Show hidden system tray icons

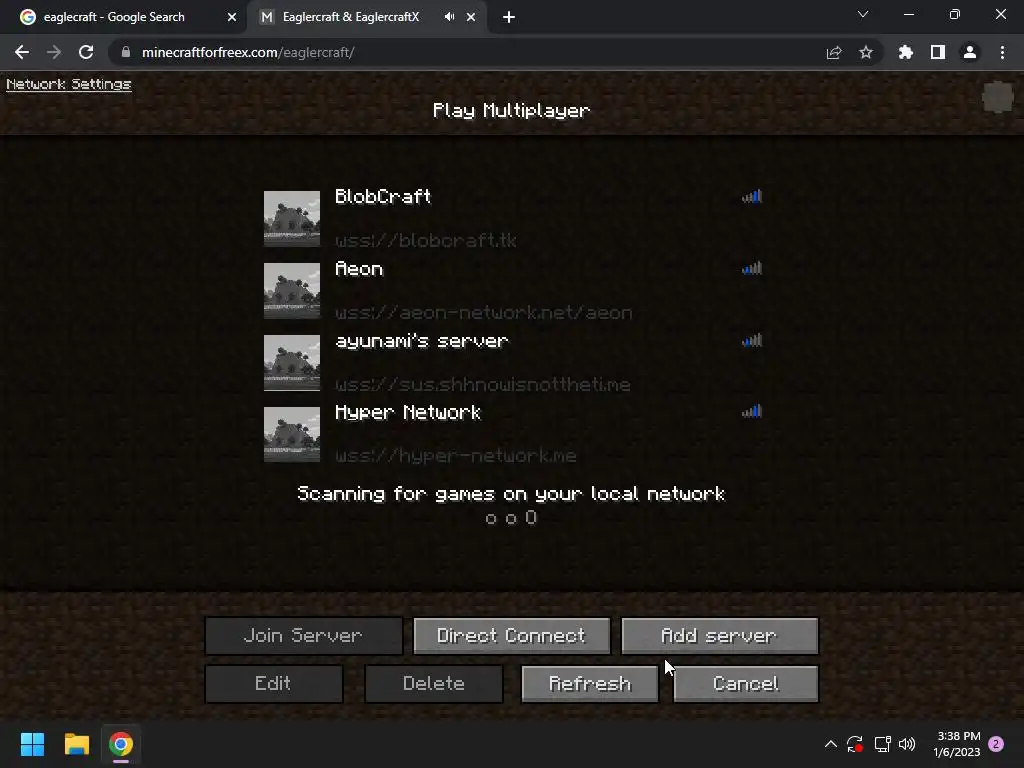831,744
